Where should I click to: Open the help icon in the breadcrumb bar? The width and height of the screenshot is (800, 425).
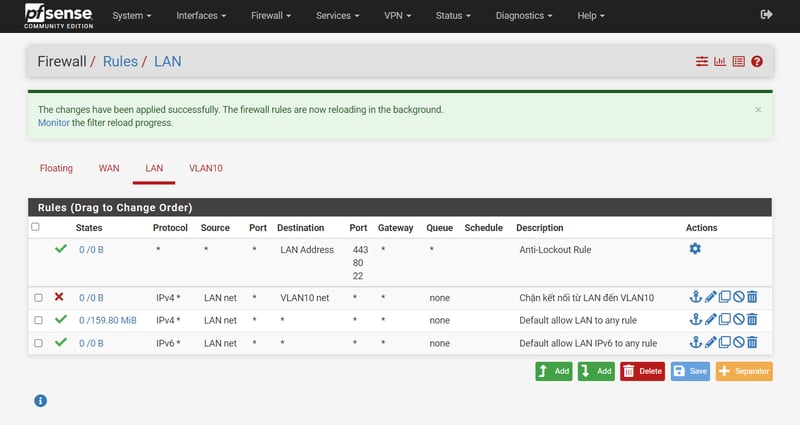(757, 62)
